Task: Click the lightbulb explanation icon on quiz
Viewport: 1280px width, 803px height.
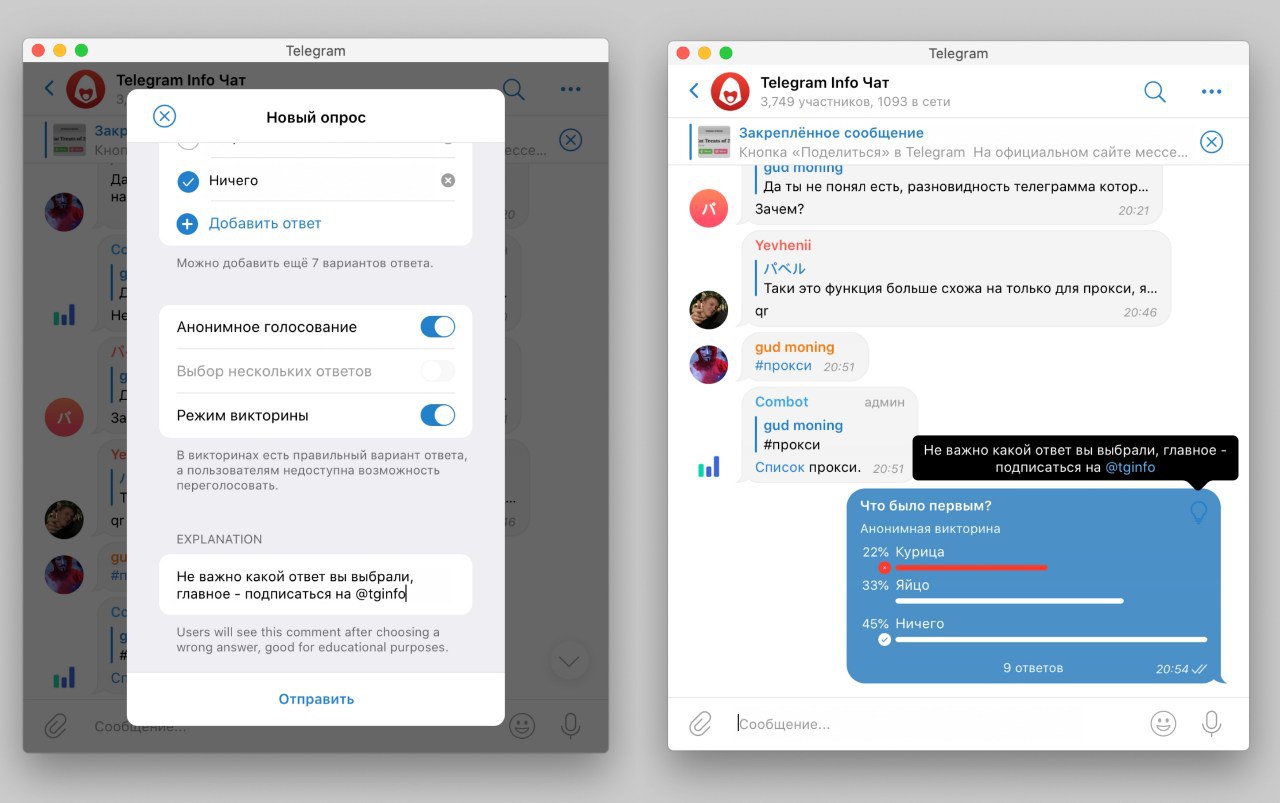Action: tap(1198, 513)
